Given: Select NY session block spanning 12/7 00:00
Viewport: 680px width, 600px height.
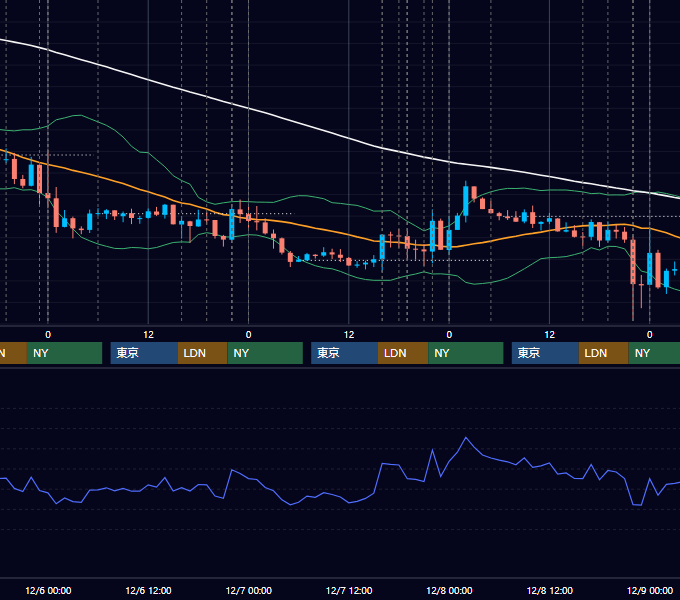Looking at the screenshot, I should coord(265,353).
